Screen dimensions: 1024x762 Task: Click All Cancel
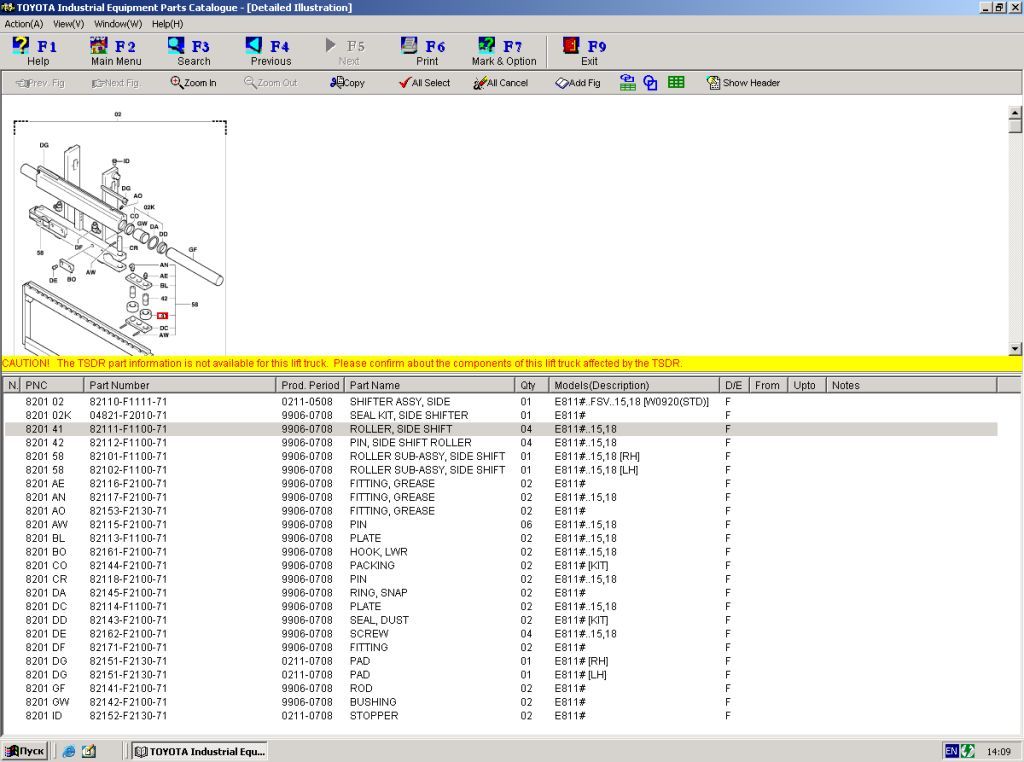click(x=501, y=83)
